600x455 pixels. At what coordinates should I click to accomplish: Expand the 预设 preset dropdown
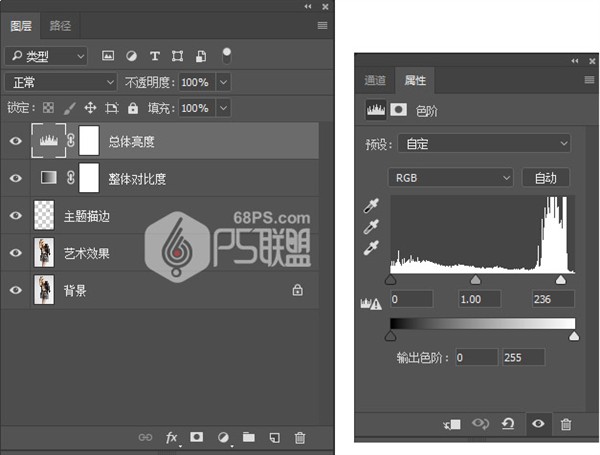tap(483, 144)
